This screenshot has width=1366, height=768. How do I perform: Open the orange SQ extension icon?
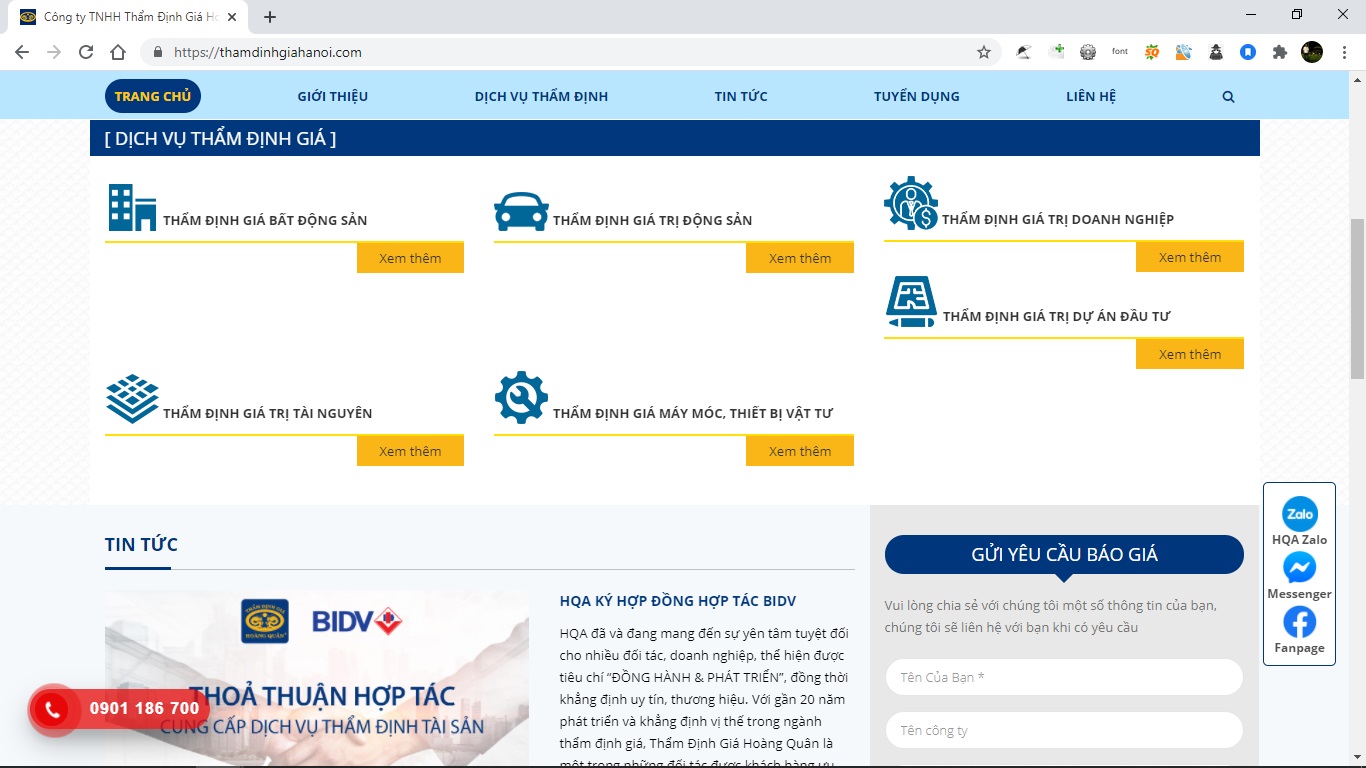click(x=1152, y=52)
